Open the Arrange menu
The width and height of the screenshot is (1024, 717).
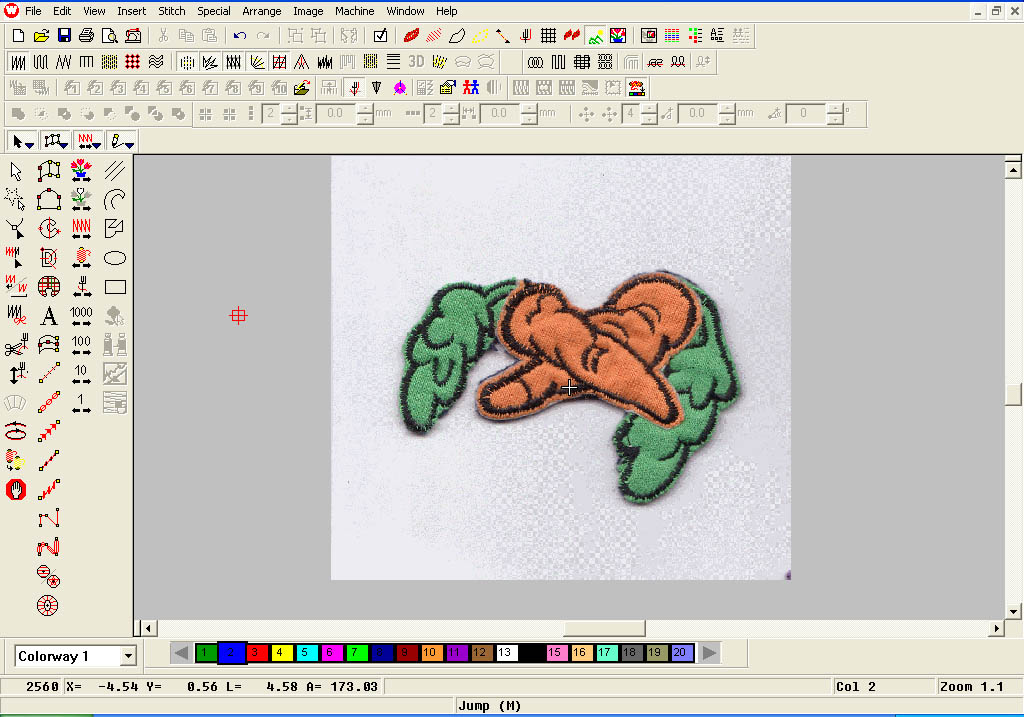pyautogui.click(x=261, y=11)
